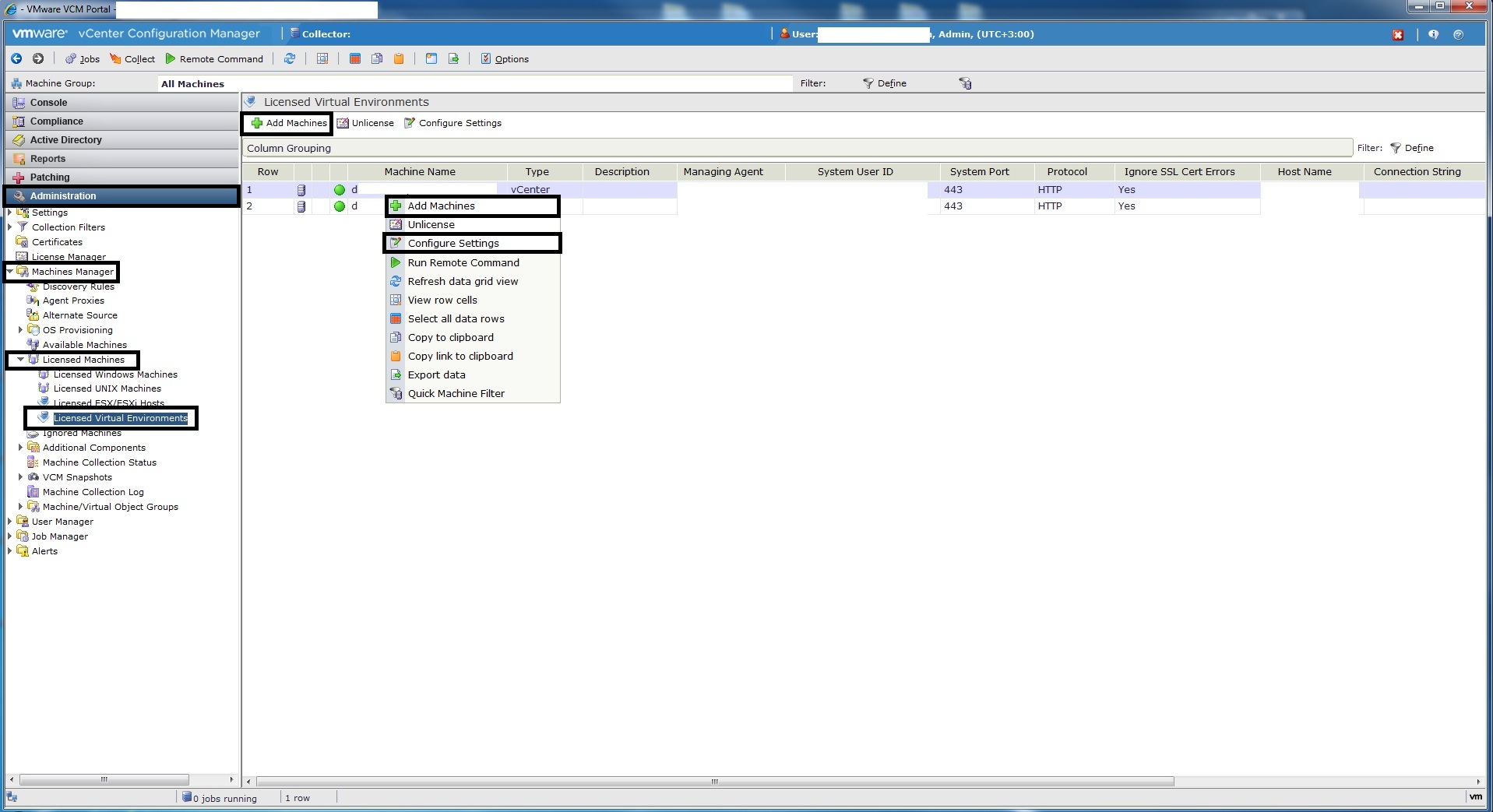Viewport: 1493px width, 812px height.
Task: Select Quick Machine Filter menu entry
Action: (x=456, y=394)
